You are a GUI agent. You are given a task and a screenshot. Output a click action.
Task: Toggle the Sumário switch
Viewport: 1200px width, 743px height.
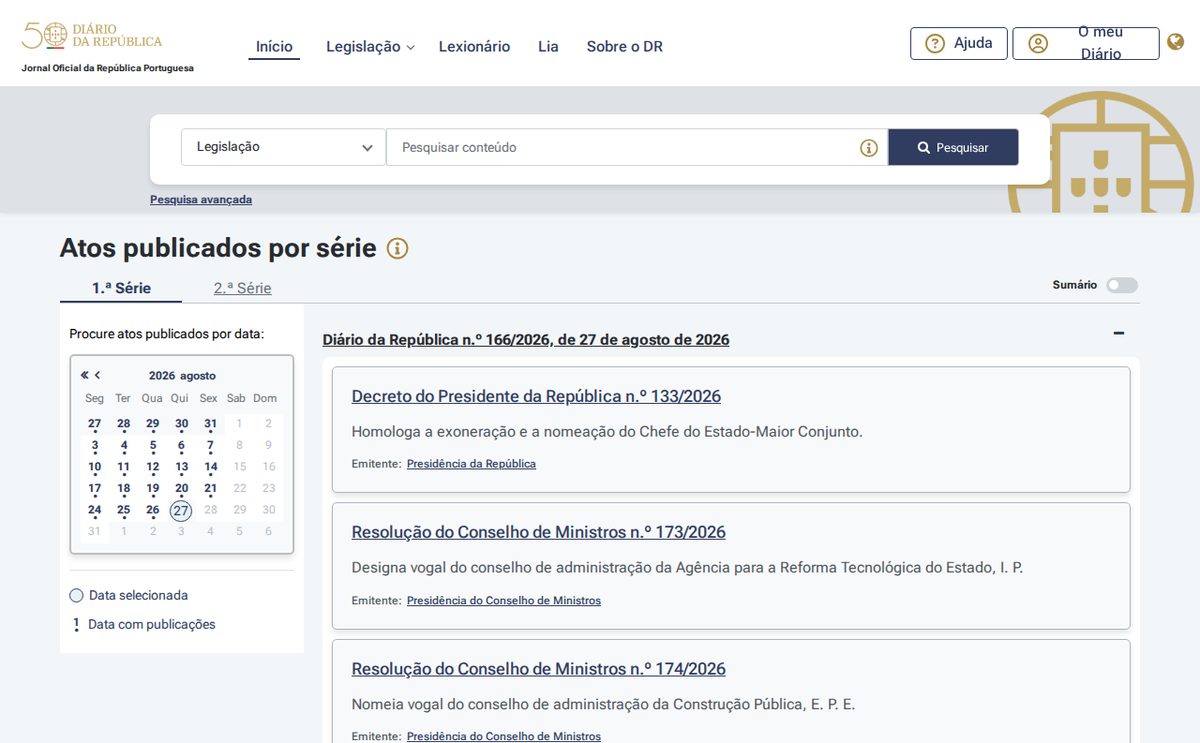[x=1122, y=285]
